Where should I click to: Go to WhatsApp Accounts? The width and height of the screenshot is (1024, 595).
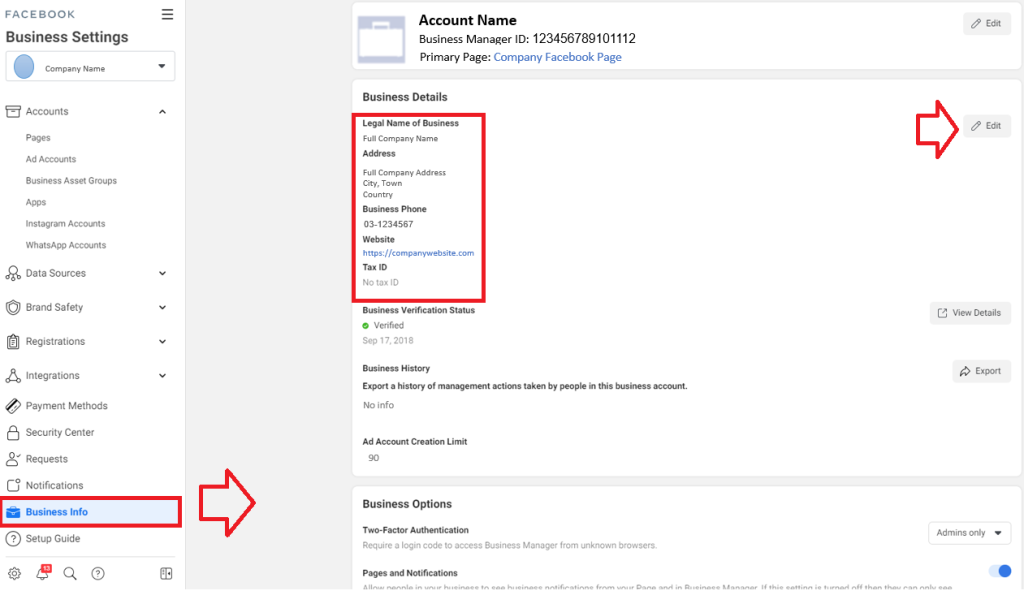(66, 246)
